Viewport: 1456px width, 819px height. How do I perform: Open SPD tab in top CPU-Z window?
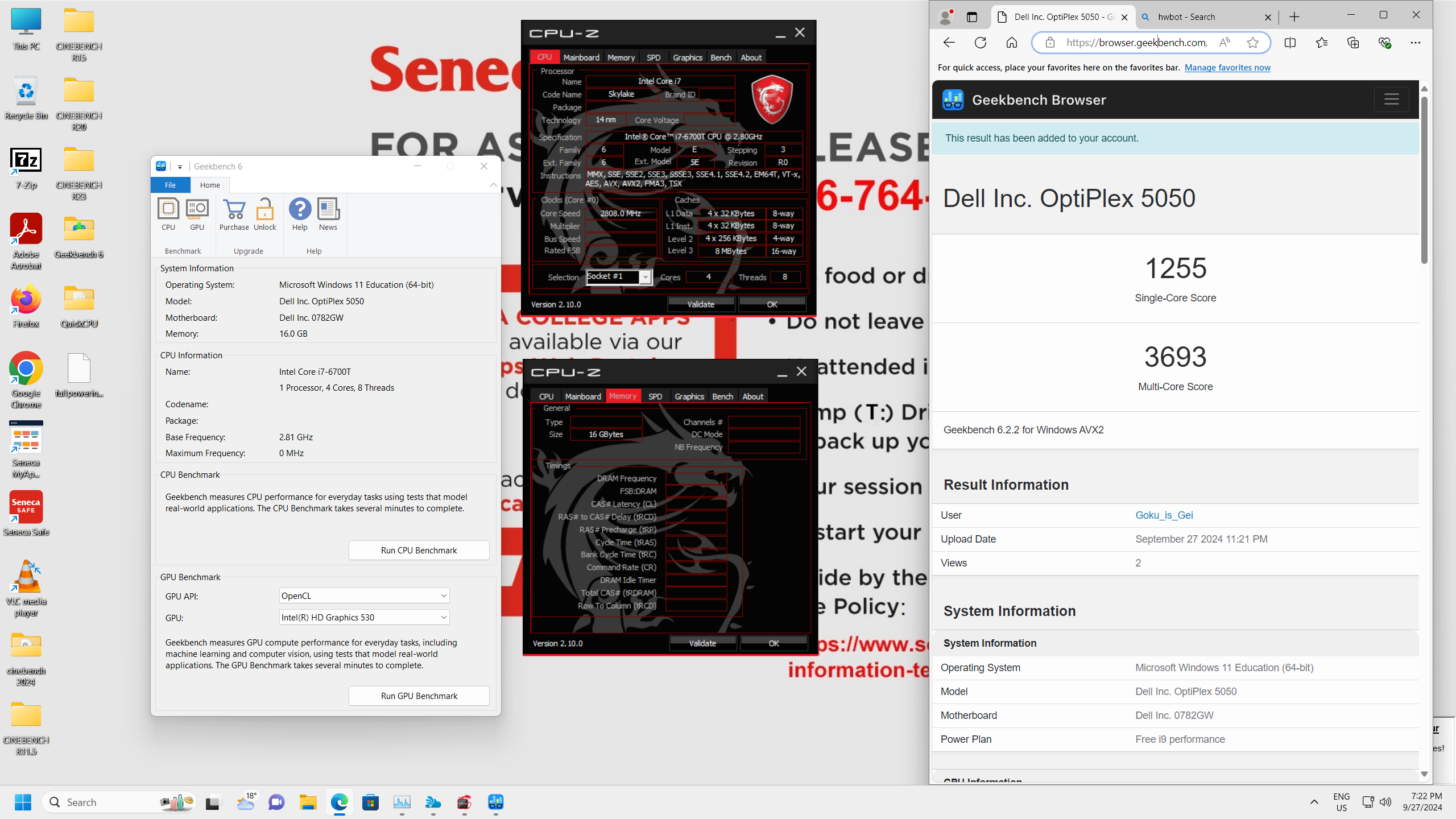tap(653, 57)
